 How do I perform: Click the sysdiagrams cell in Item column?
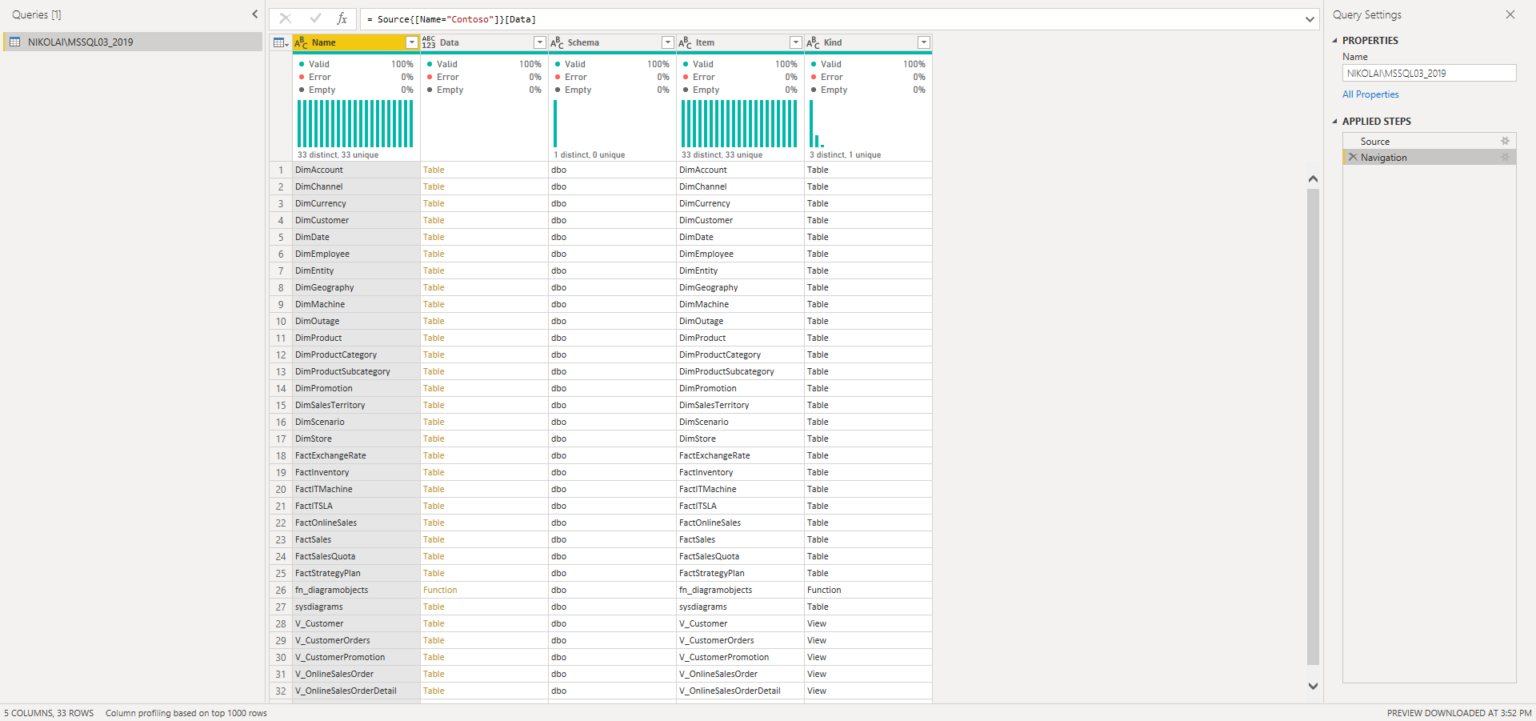pyautogui.click(x=740, y=606)
